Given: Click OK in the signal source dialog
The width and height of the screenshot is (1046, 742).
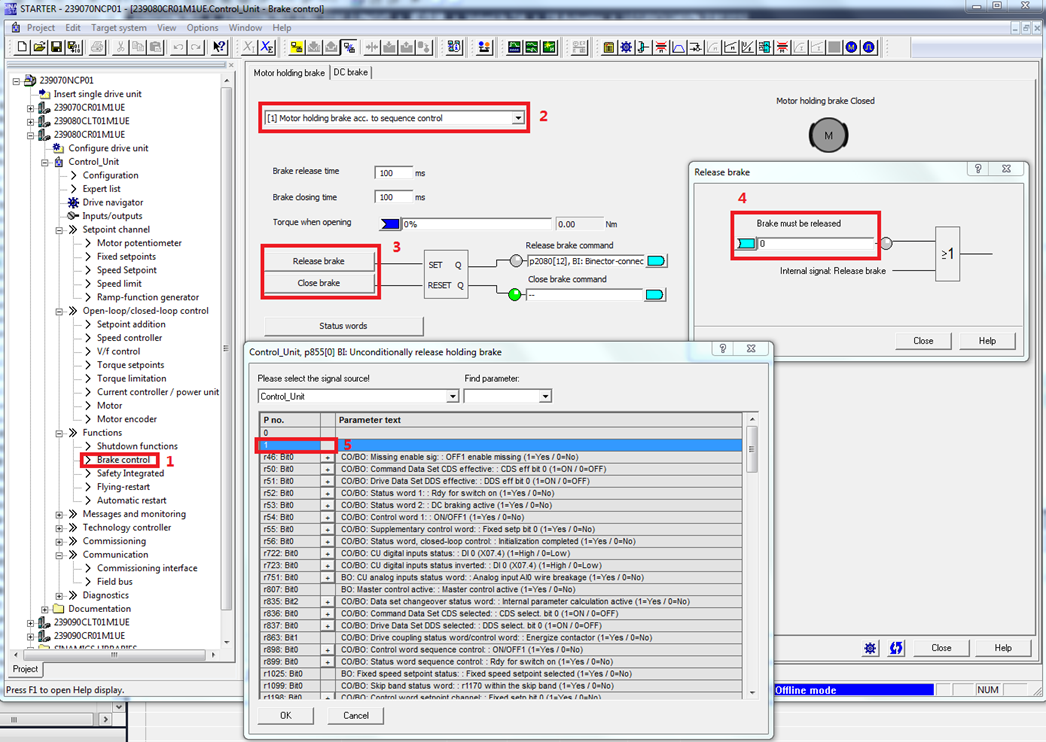Looking at the screenshot, I should pos(285,716).
